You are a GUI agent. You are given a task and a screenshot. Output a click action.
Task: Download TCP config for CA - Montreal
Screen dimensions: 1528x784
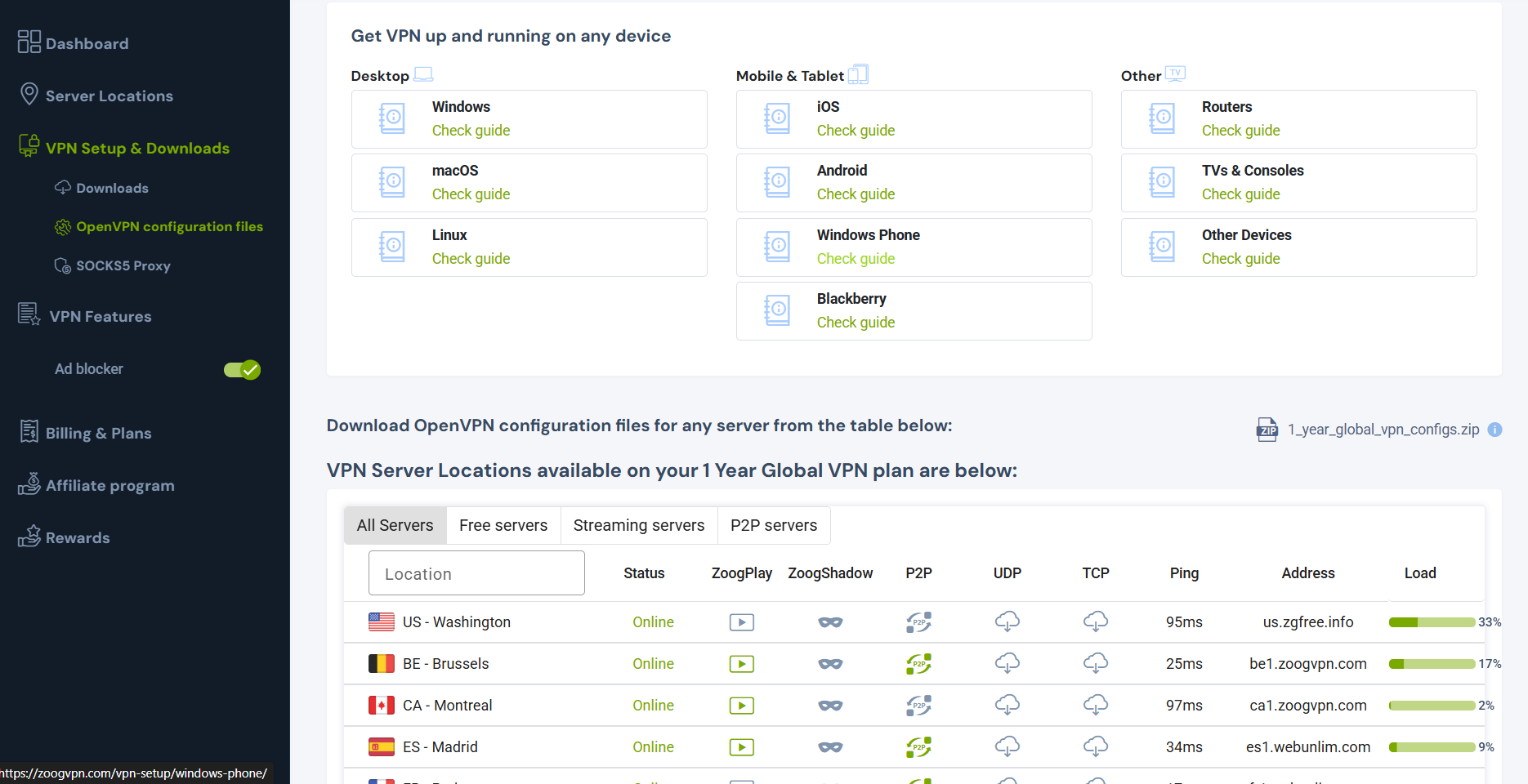pos(1096,705)
